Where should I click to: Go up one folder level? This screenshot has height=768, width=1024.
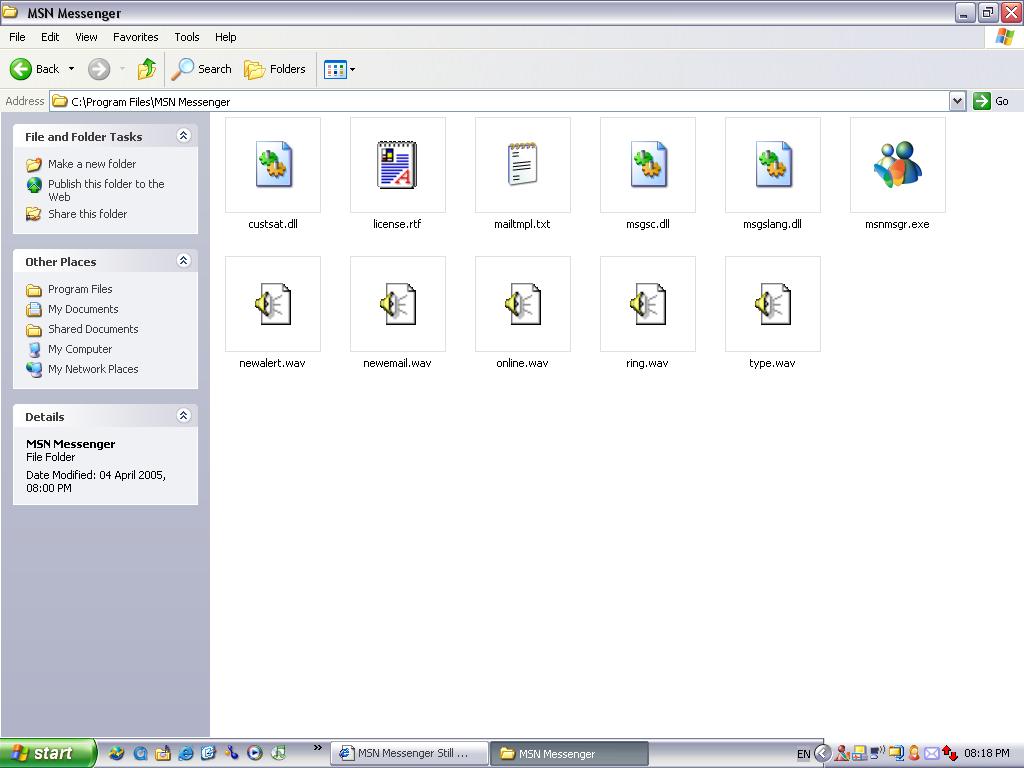[x=147, y=69]
